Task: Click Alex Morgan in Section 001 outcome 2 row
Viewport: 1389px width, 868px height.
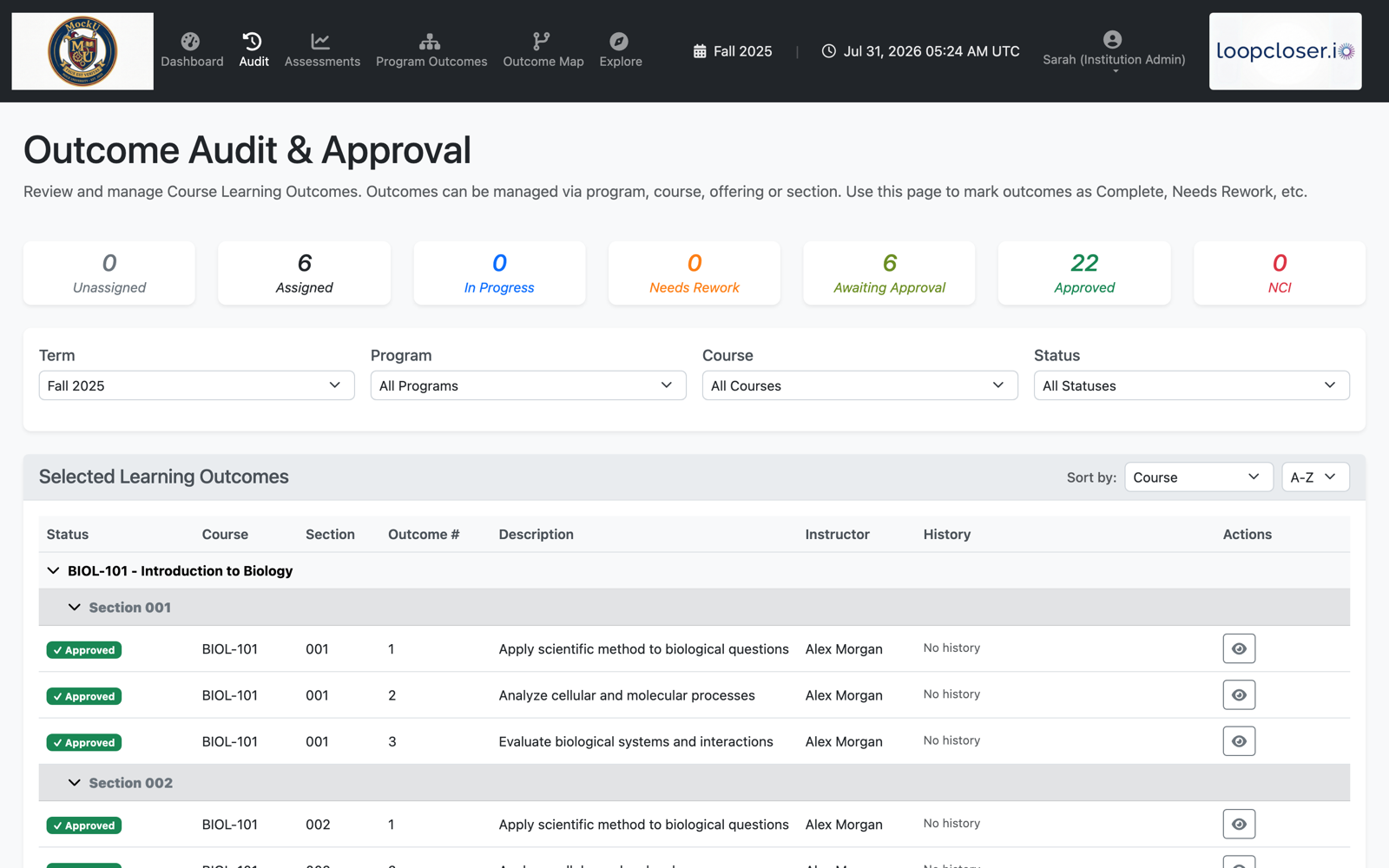Action: [x=844, y=695]
